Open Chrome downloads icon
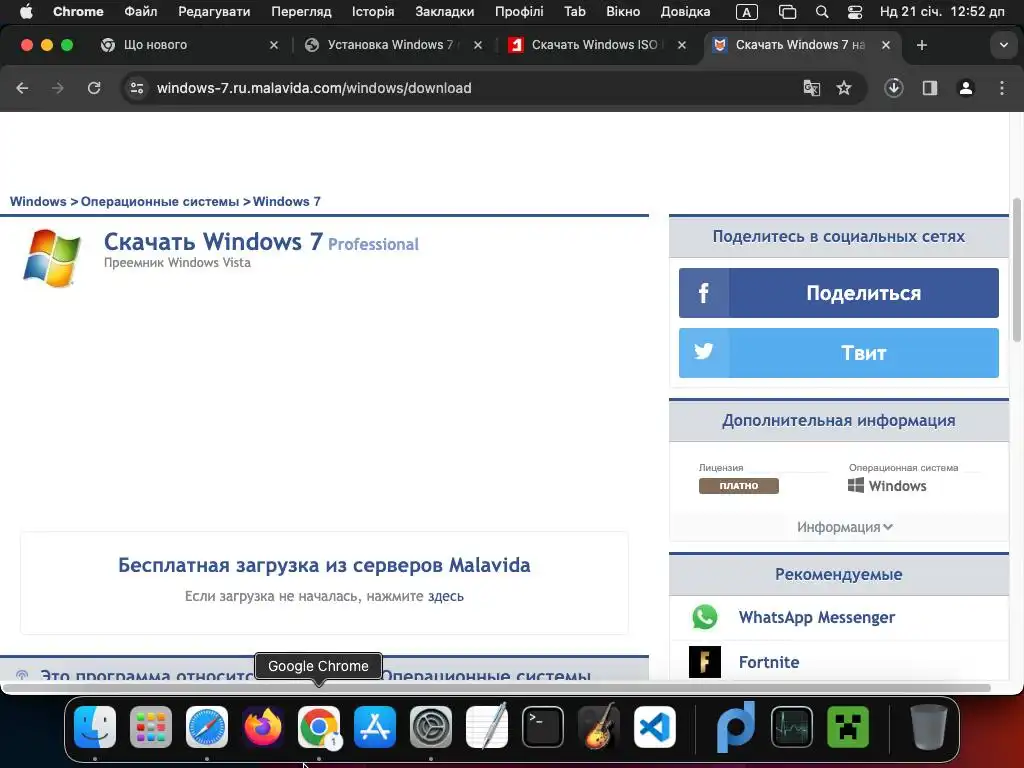 pyautogui.click(x=893, y=88)
